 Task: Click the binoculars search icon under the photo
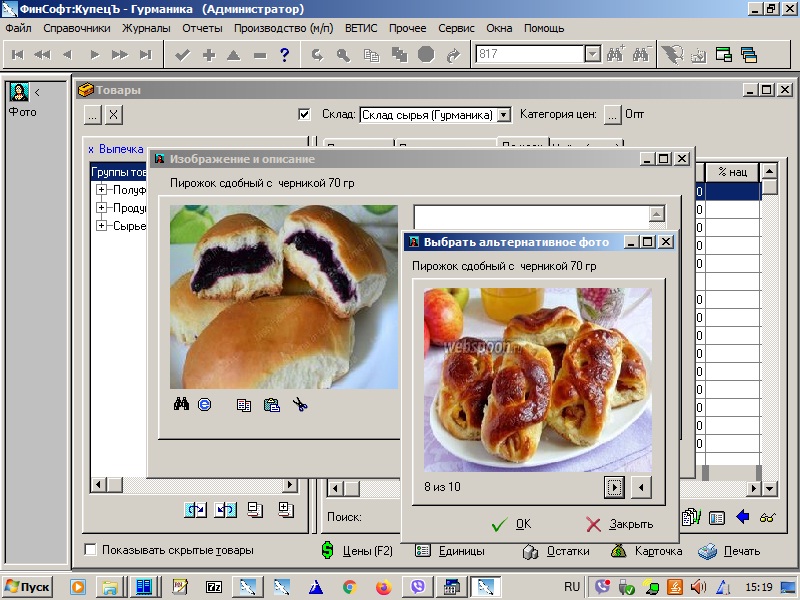[x=182, y=405]
